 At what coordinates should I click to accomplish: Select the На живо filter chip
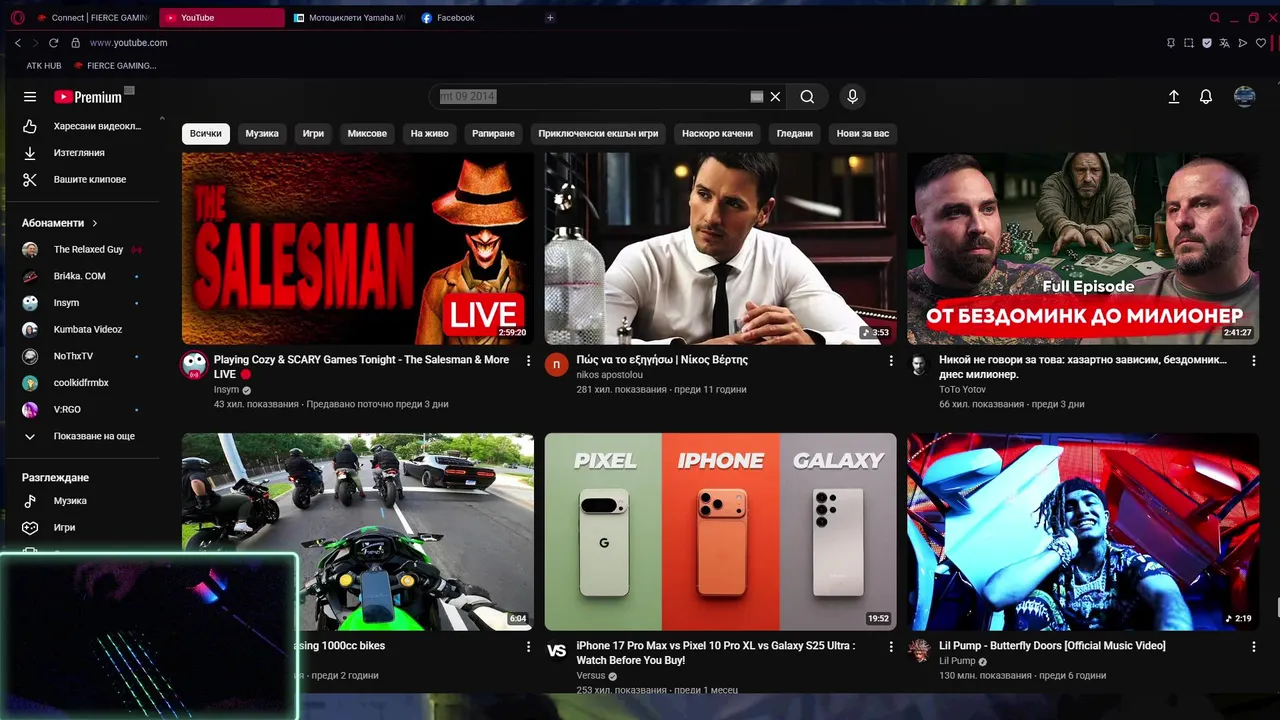[429, 133]
